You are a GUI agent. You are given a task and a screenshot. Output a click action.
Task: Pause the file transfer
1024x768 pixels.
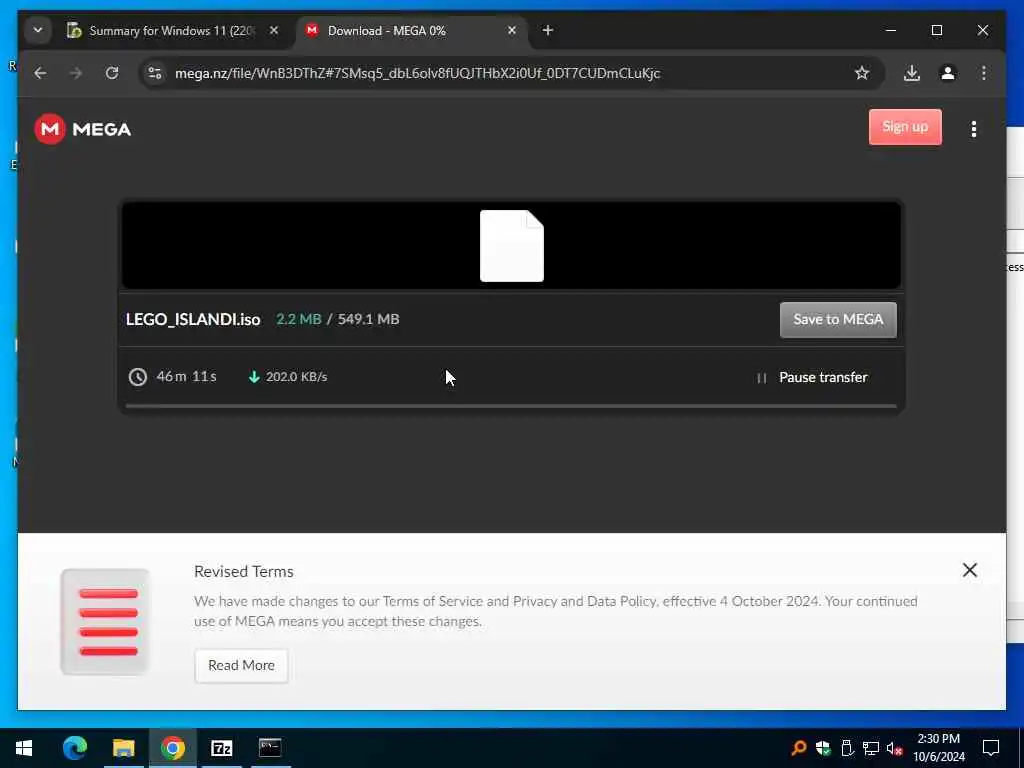[812, 377]
